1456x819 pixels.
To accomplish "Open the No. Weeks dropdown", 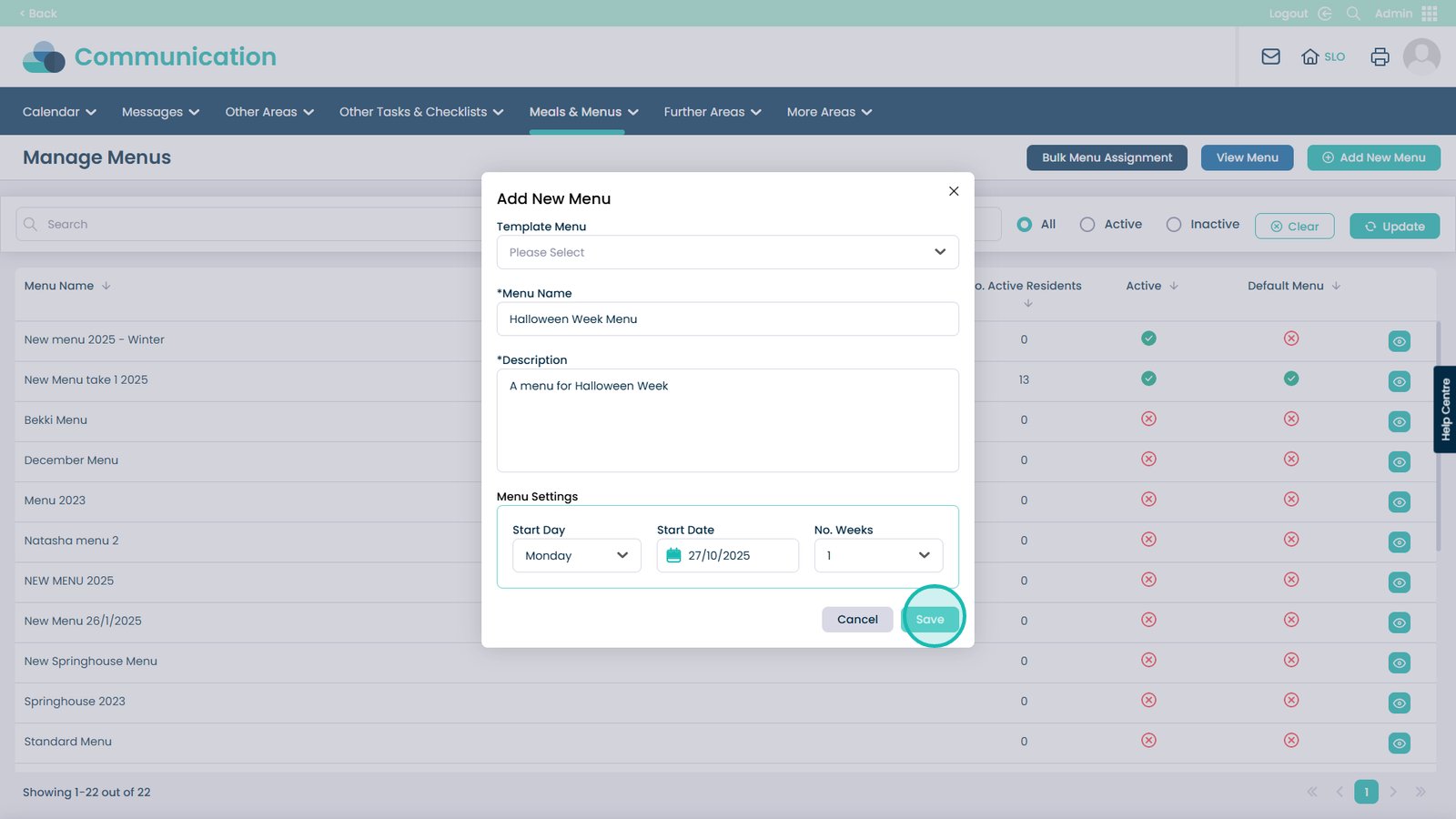I will (x=878, y=555).
